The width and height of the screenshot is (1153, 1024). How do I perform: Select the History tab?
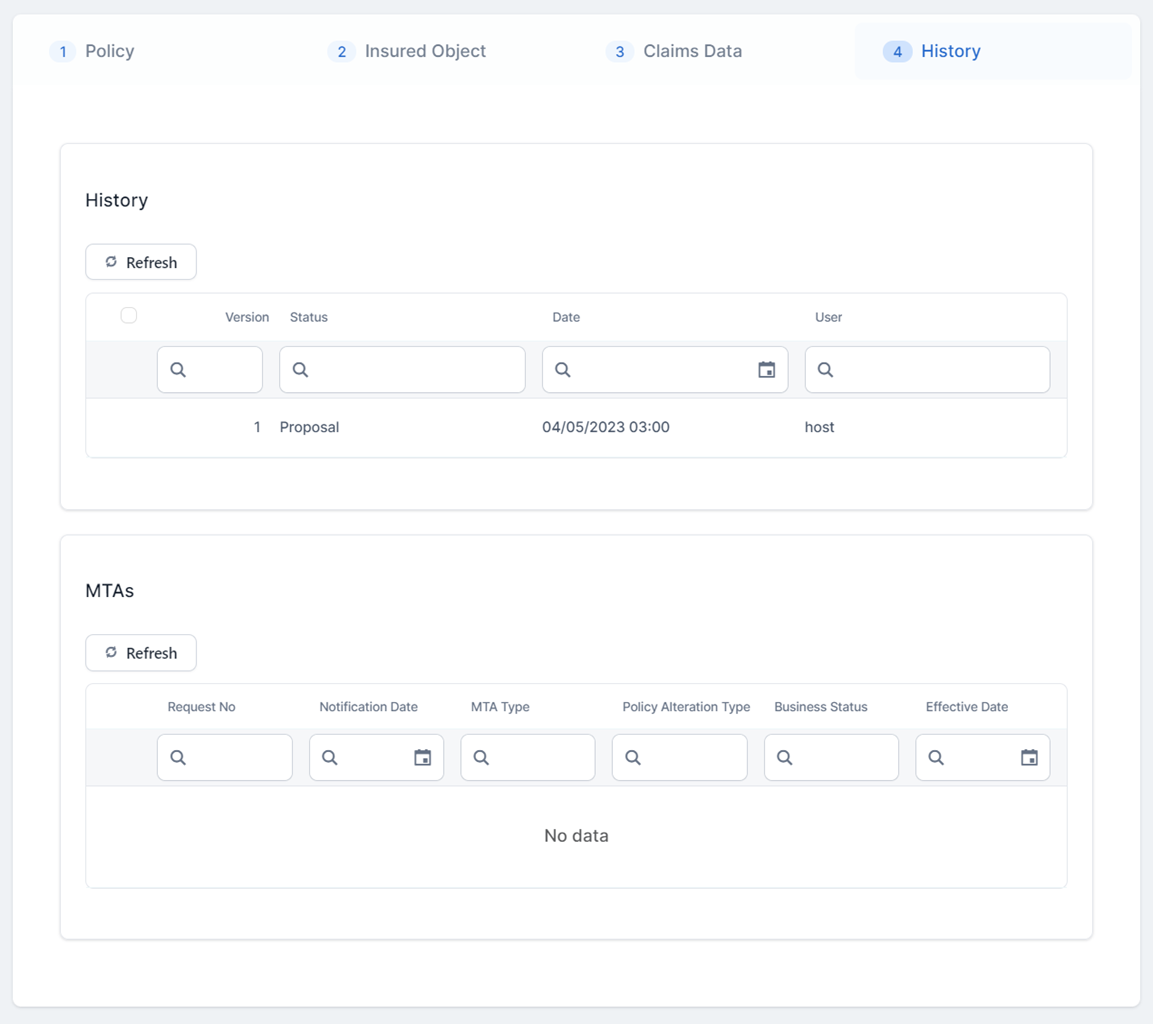[x=950, y=51]
